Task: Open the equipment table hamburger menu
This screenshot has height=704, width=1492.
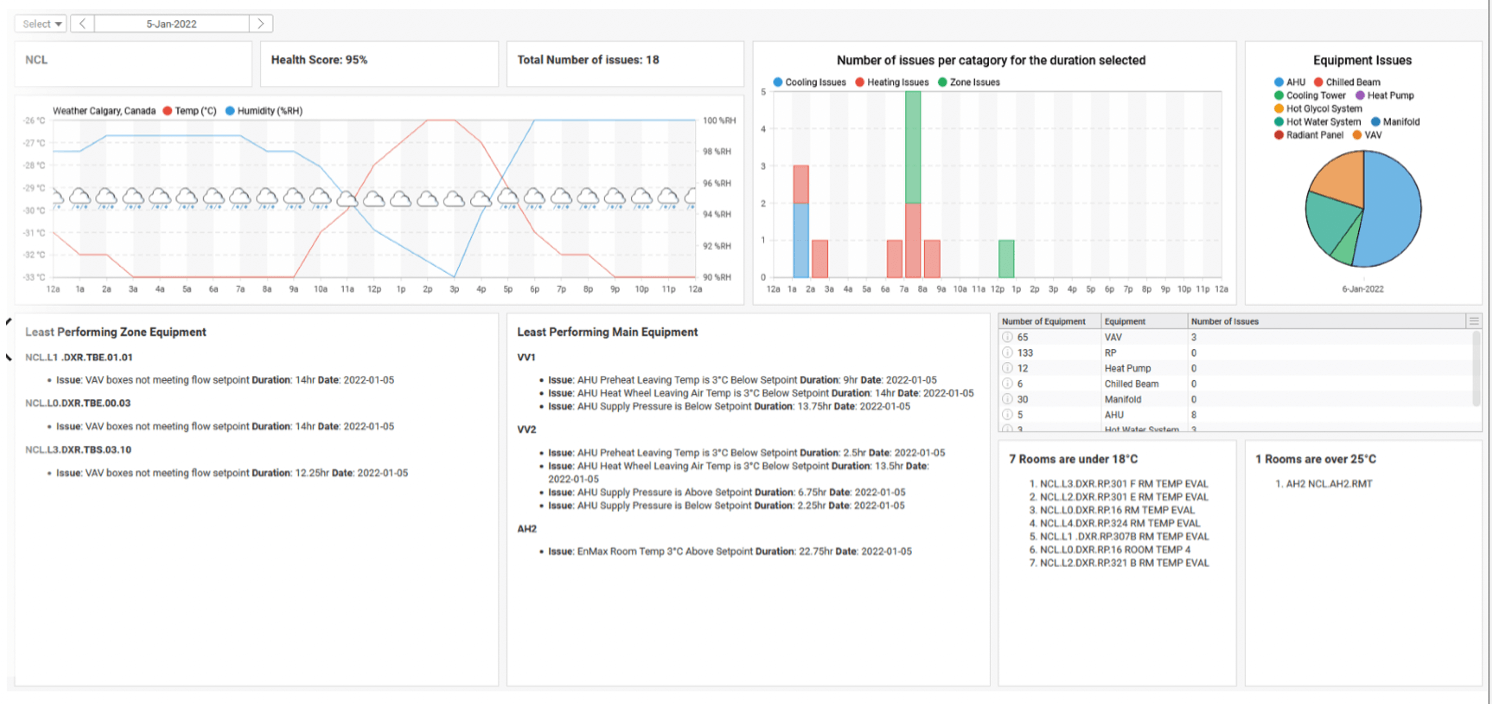Action: point(1473,321)
